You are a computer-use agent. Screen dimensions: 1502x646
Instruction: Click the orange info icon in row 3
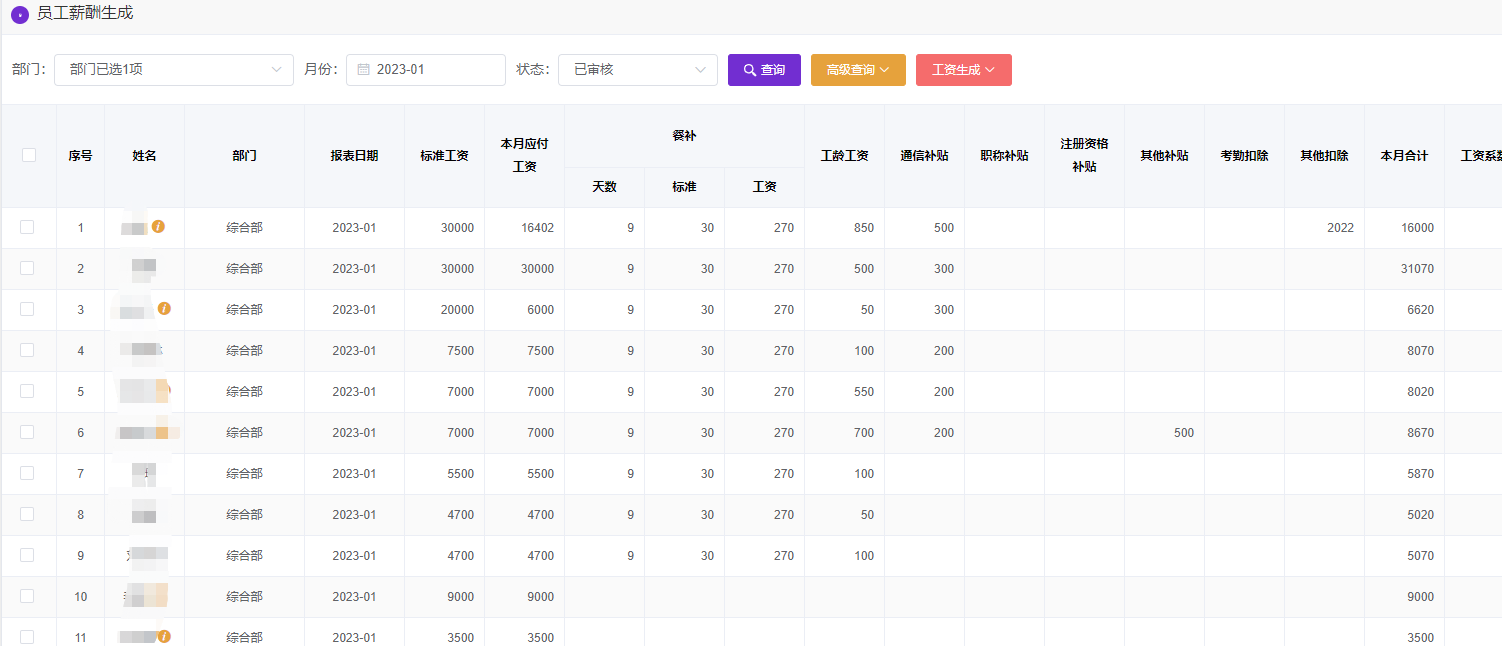coord(164,309)
